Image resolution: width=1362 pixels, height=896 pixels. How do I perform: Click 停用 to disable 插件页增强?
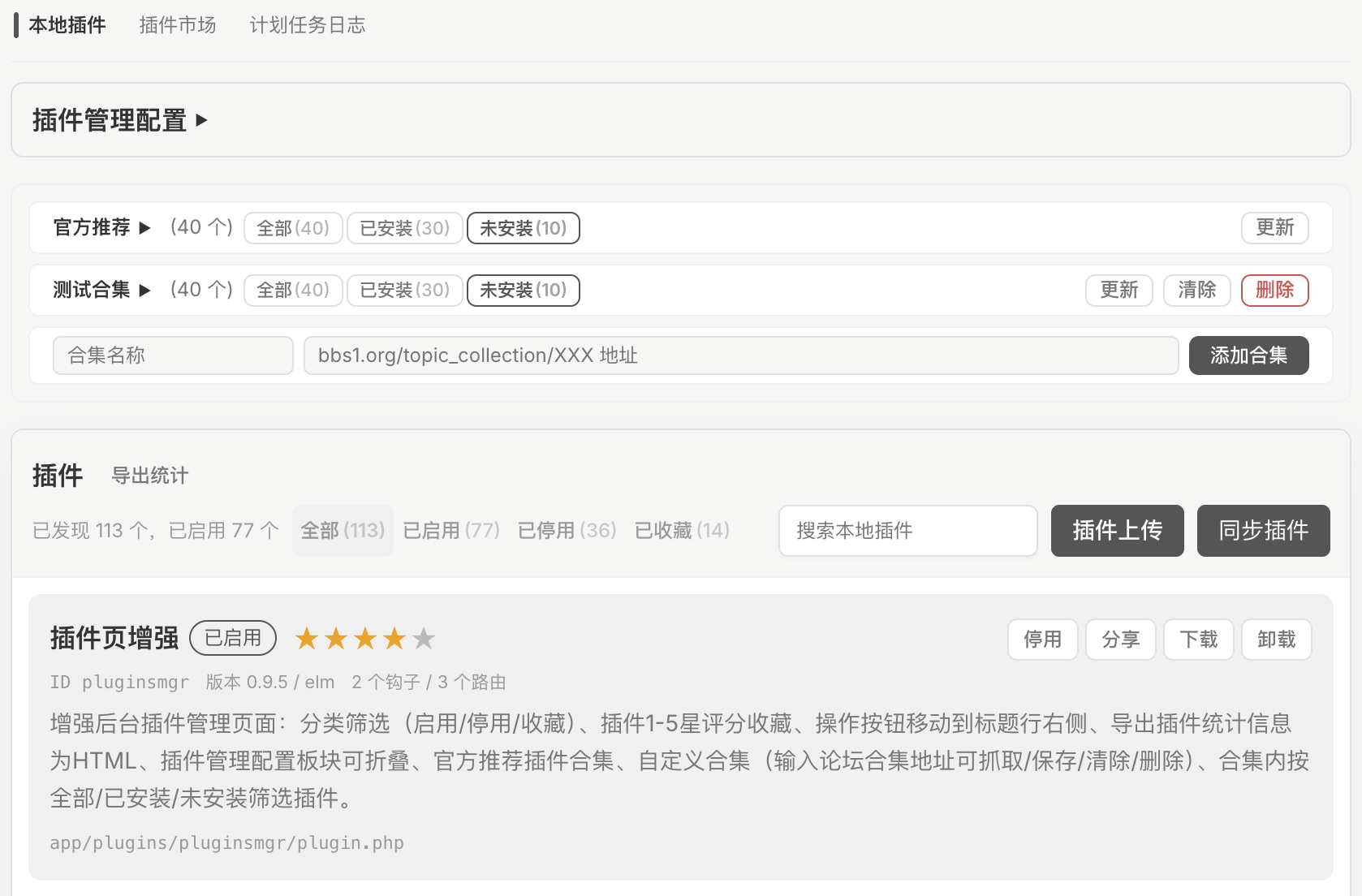coord(1043,640)
